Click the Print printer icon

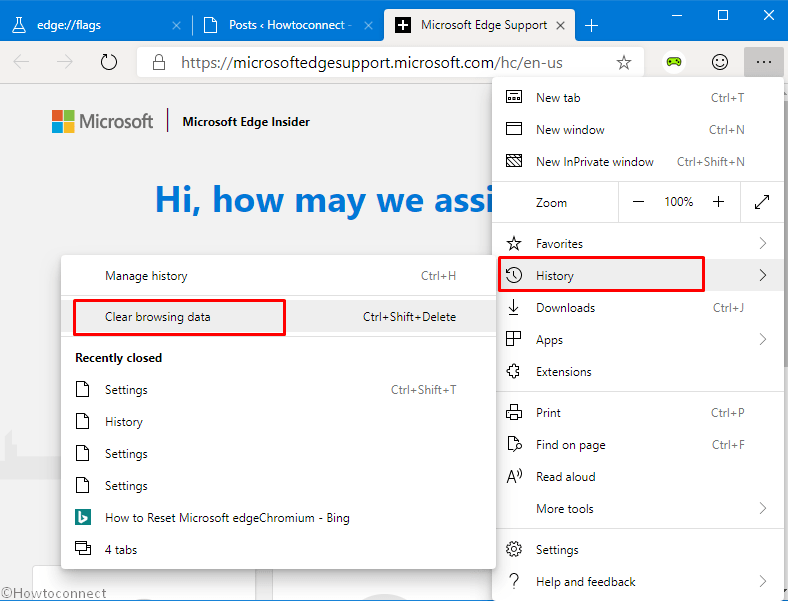[514, 413]
